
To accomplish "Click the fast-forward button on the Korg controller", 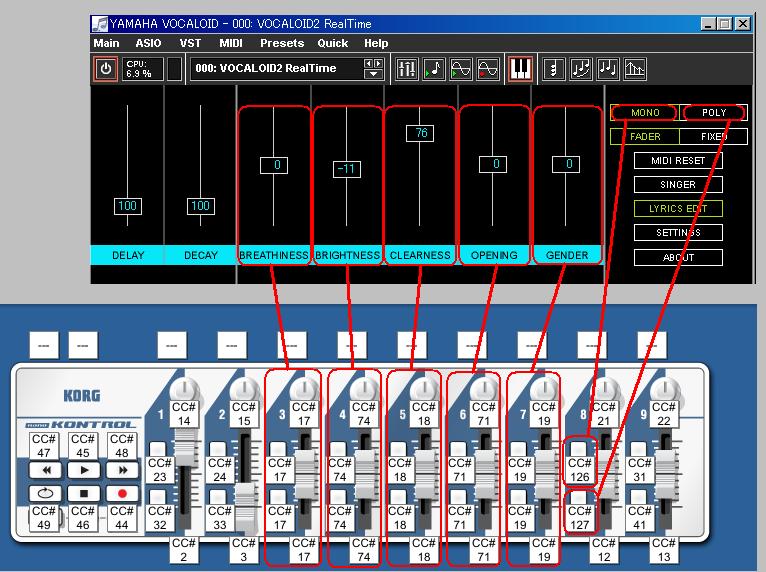I will (x=123, y=470).
